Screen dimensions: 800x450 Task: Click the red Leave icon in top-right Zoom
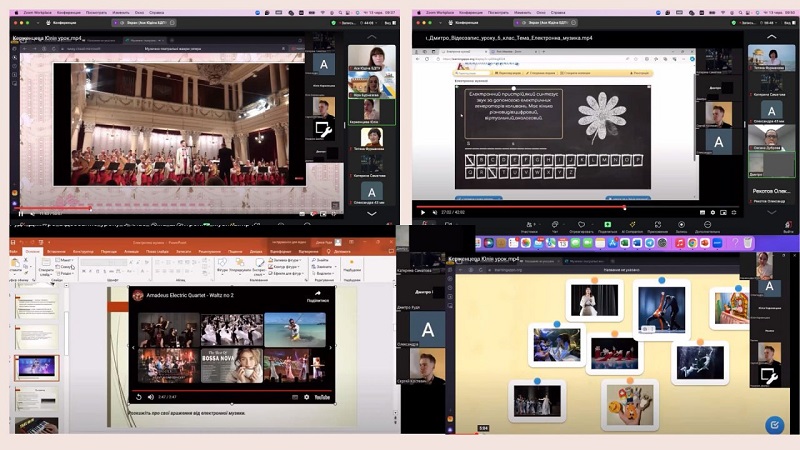click(x=788, y=225)
